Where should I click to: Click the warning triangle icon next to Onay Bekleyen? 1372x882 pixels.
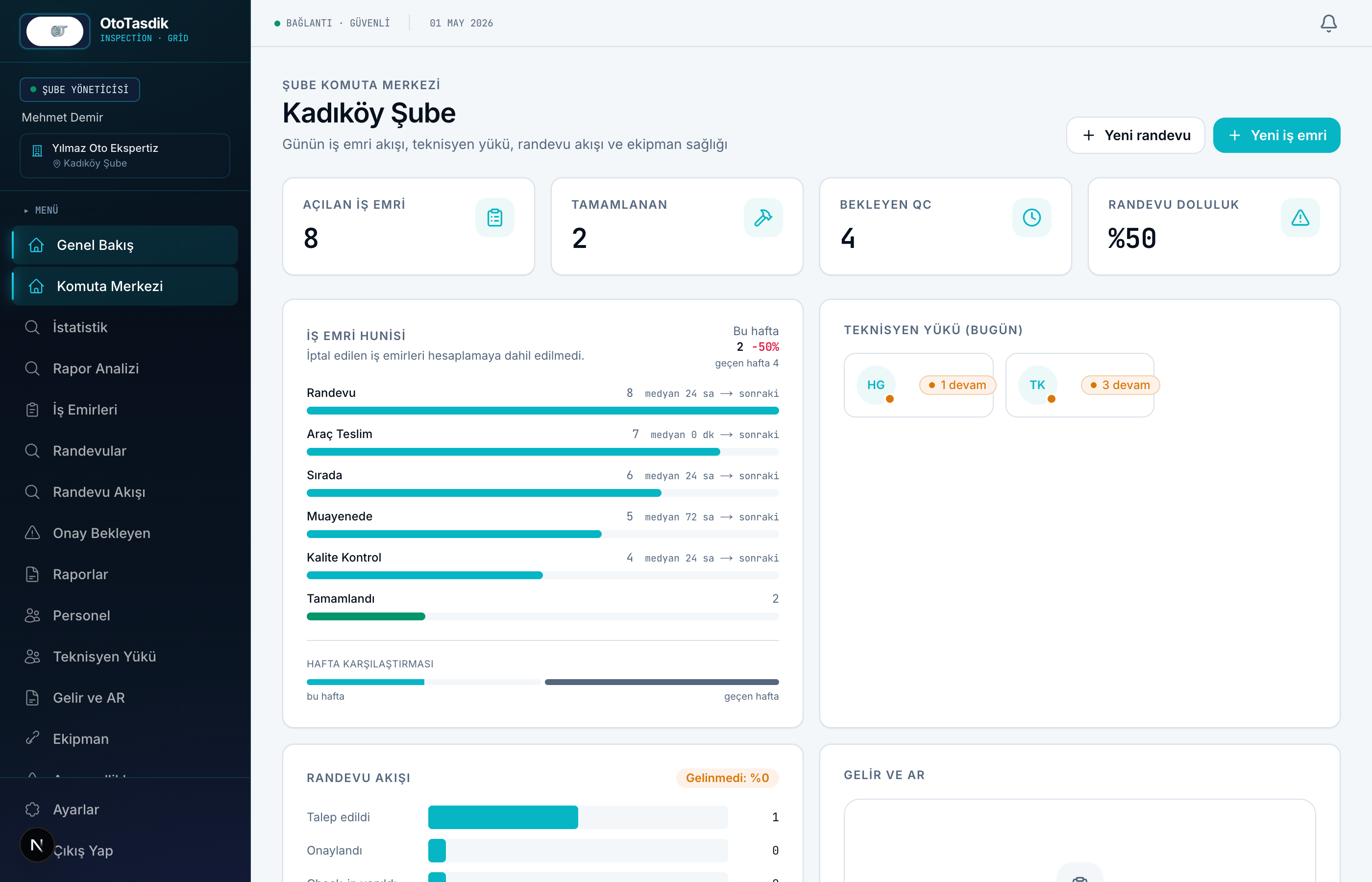click(33, 533)
